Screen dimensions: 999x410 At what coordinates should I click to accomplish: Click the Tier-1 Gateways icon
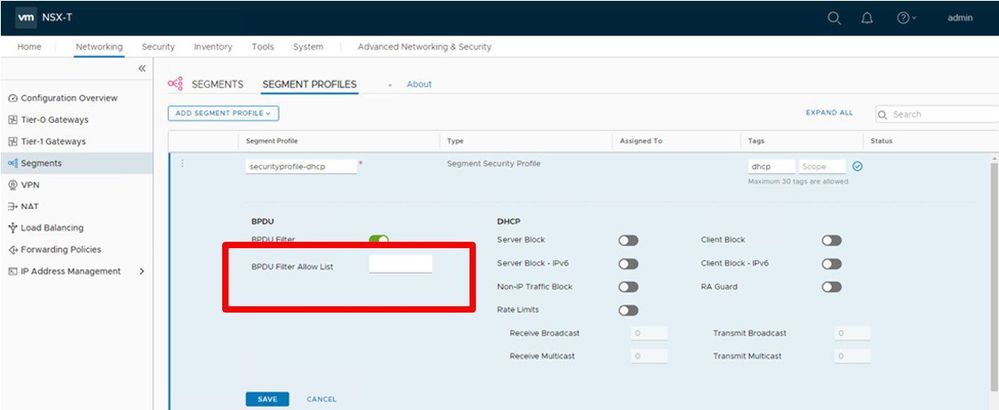(12, 141)
